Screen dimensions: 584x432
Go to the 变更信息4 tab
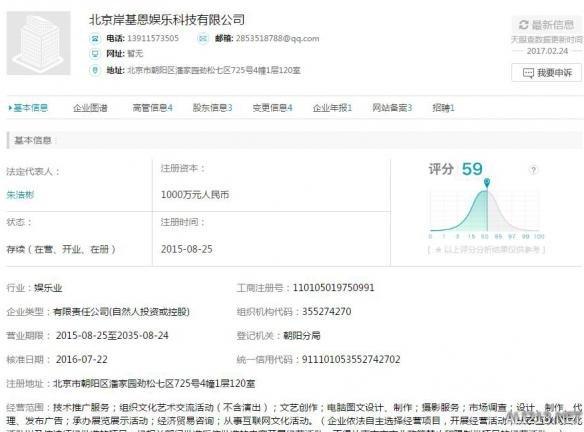(x=272, y=108)
